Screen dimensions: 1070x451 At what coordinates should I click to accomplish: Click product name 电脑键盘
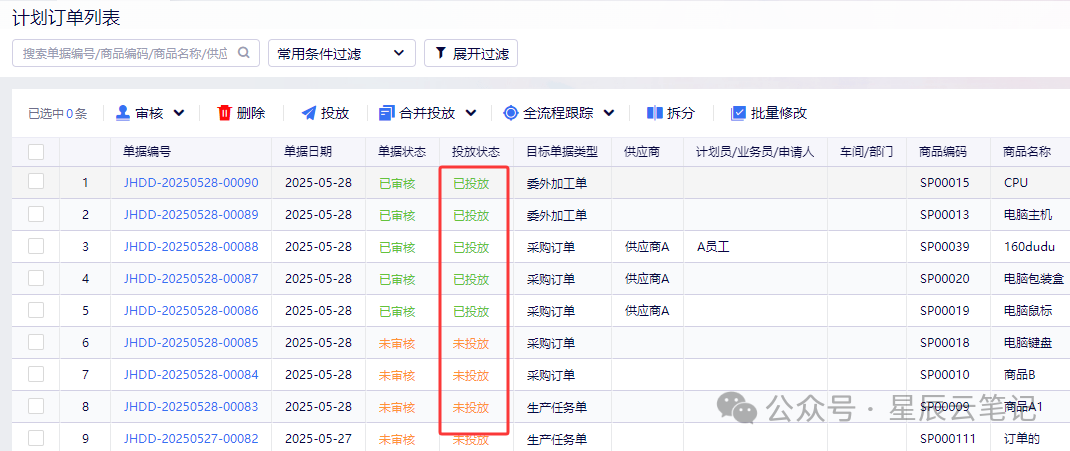[x=1028, y=343]
